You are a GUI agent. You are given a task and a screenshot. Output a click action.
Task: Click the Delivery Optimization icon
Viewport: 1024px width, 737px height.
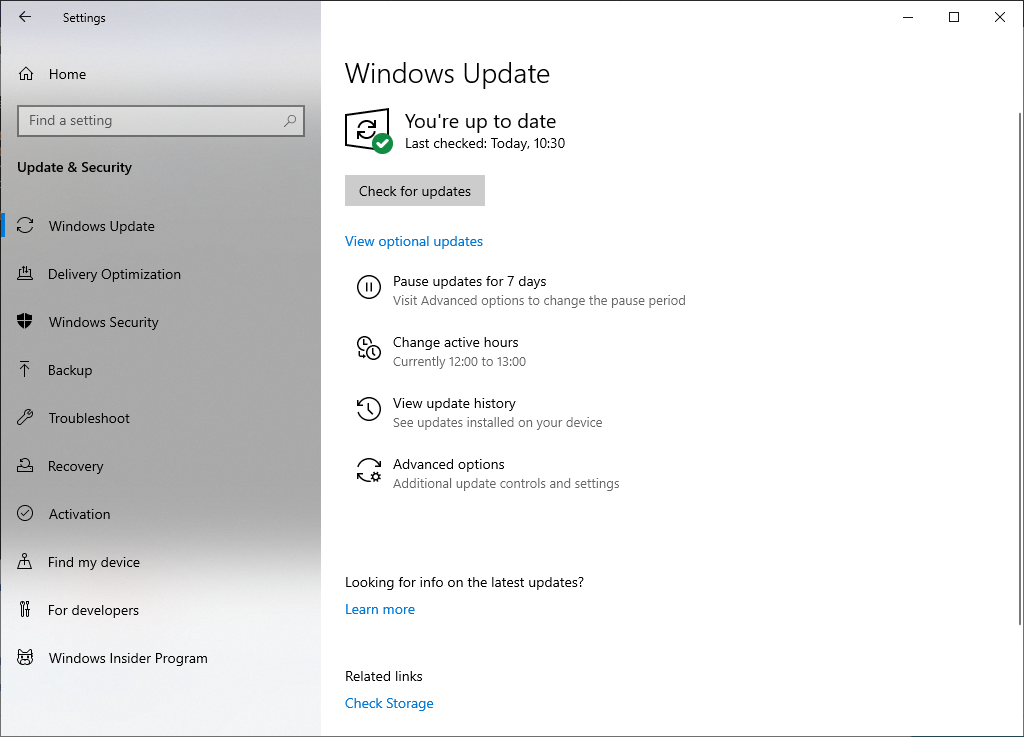25,274
